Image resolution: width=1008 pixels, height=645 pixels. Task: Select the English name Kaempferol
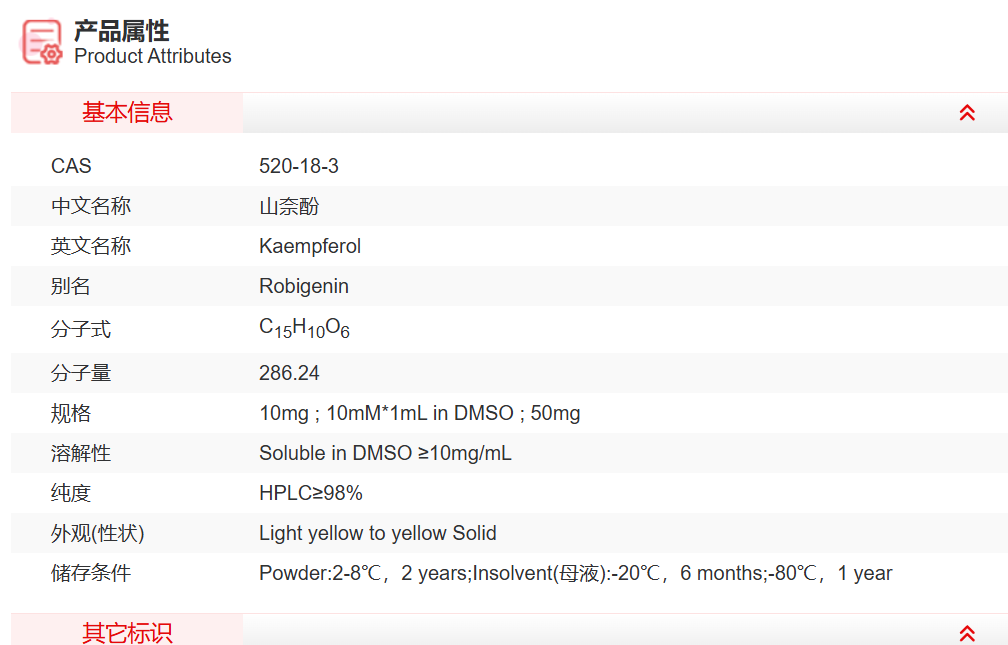click(x=311, y=246)
